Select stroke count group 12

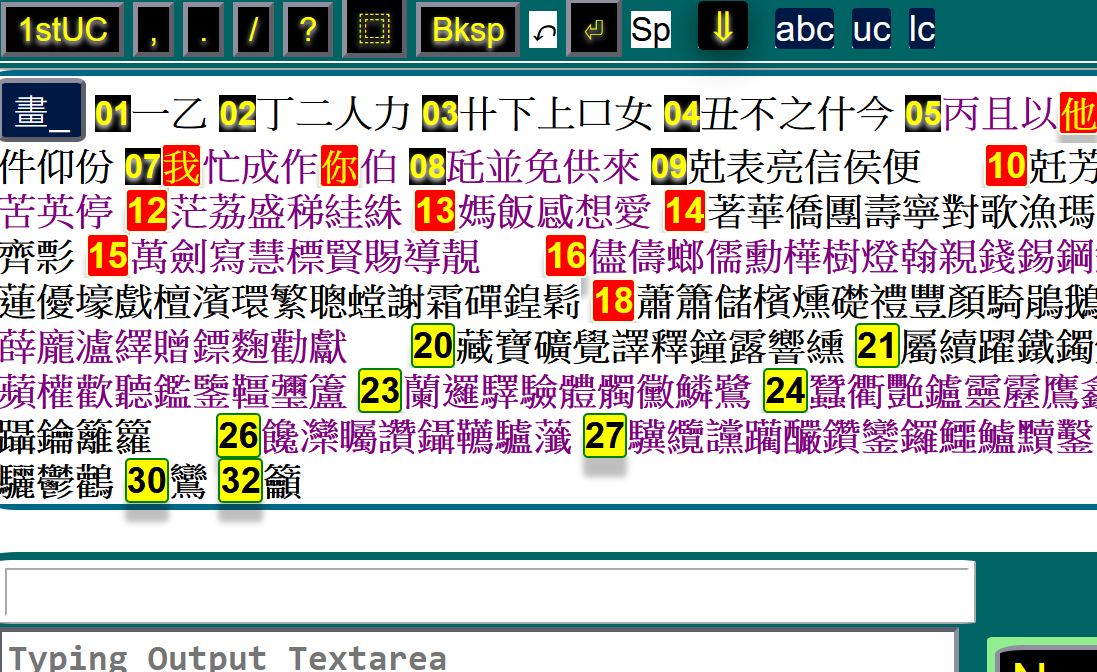click(x=147, y=211)
